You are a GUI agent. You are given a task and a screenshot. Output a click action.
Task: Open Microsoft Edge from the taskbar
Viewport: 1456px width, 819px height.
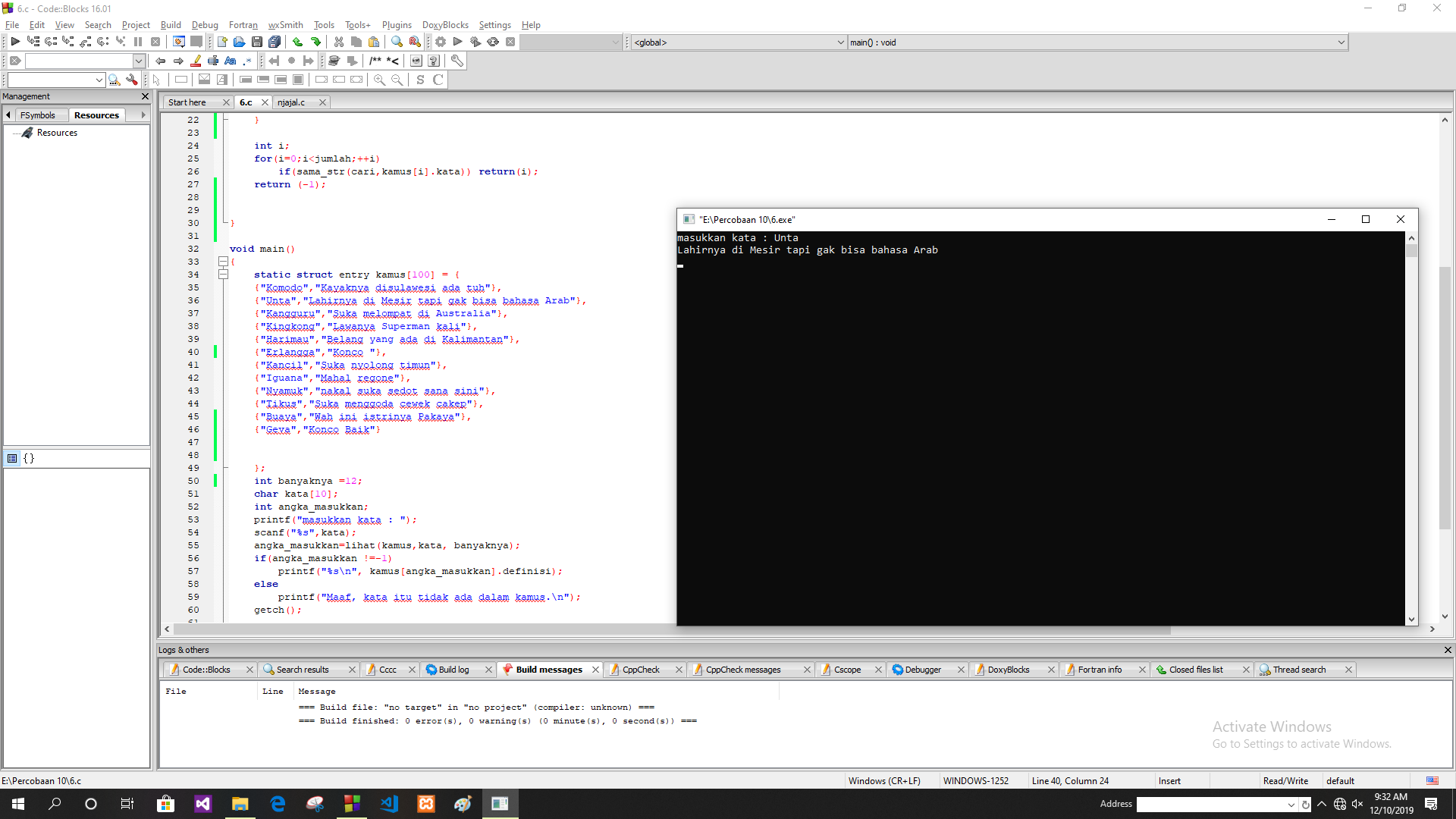(278, 804)
